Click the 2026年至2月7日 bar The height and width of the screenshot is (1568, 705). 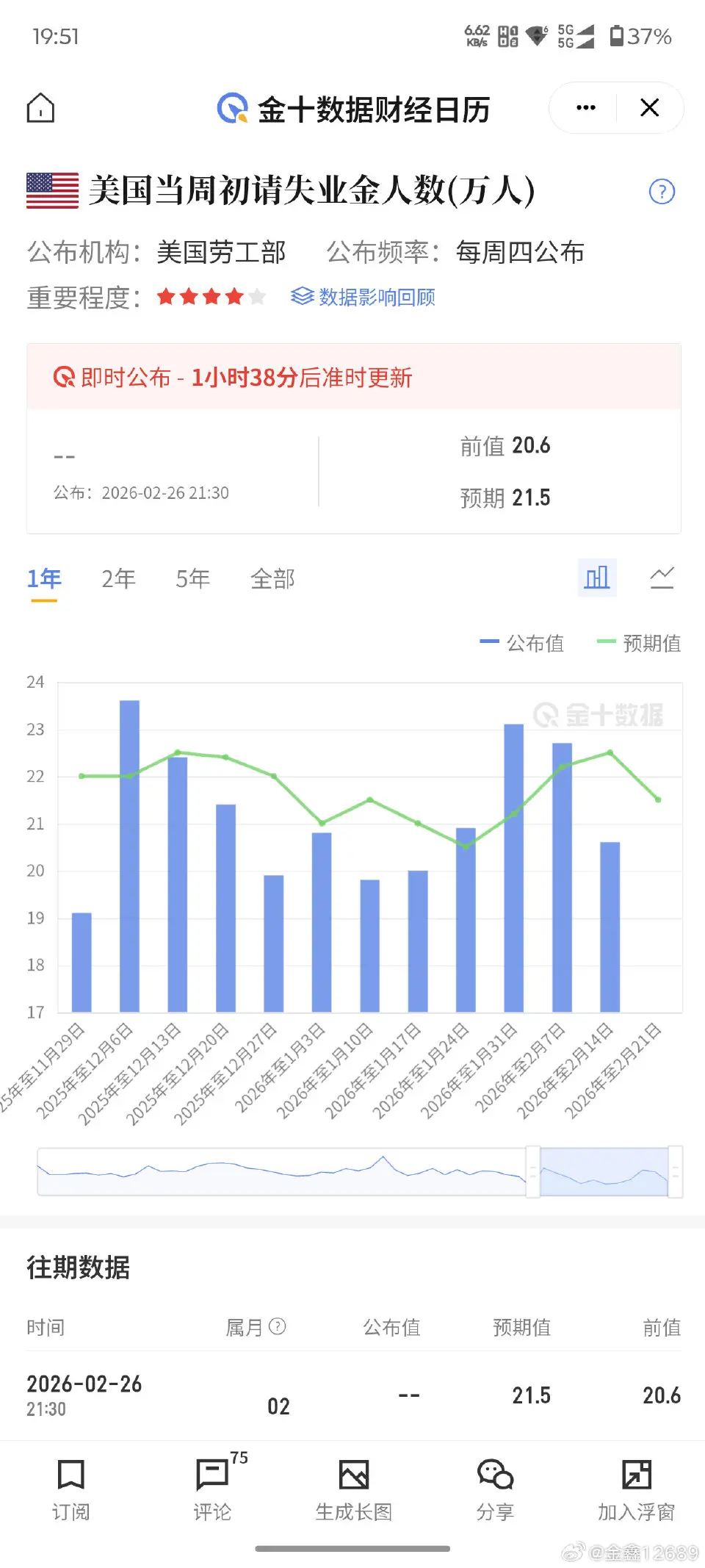pos(562,877)
